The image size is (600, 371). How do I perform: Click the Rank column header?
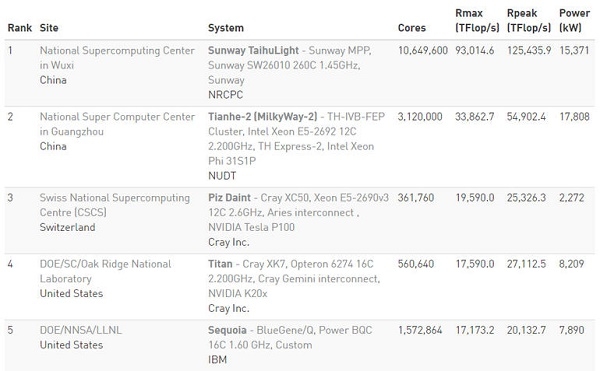coord(20,28)
